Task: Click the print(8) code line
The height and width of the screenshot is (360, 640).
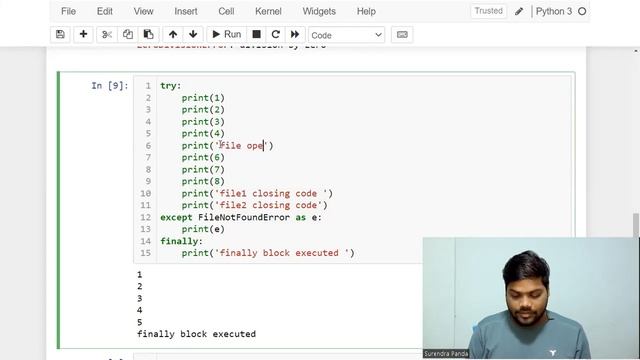Action: click(x=203, y=181)
